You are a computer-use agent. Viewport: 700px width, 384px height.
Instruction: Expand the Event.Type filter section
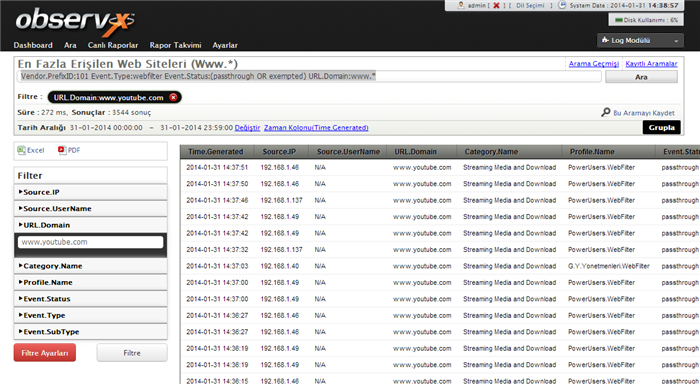tap(91, 315)
